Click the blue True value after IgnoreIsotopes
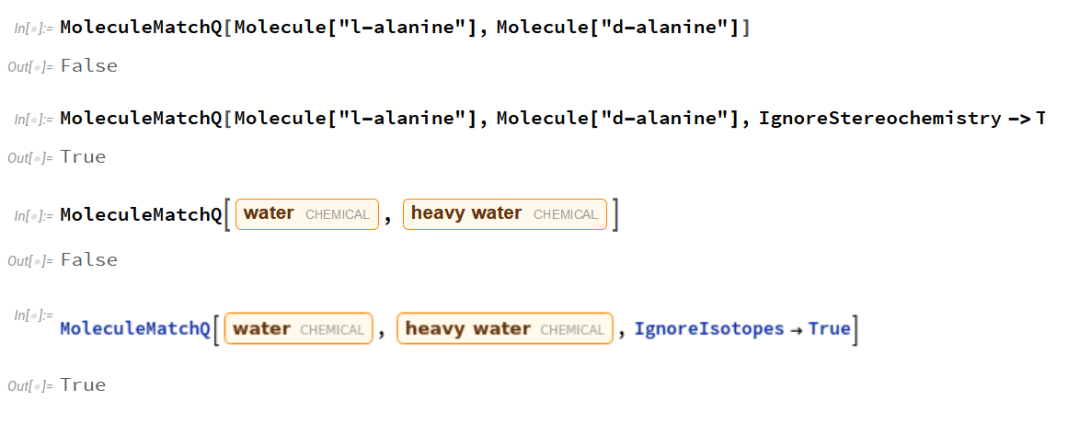The image size is (1080, 424). pyautogui.click(x=829, y=329)
